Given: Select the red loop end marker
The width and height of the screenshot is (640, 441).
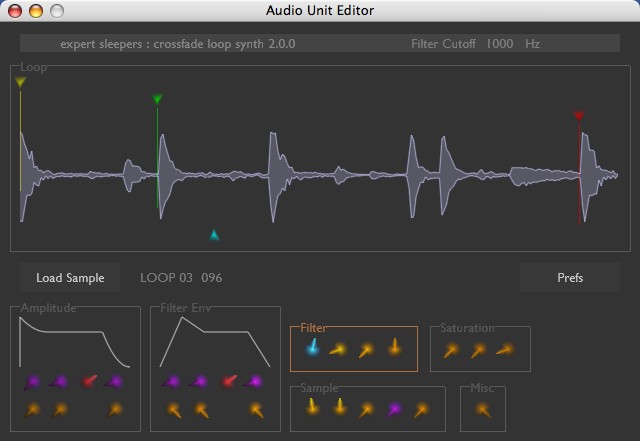Looking at the screenshot, I should pyautogui.click(x=579, y=116).
